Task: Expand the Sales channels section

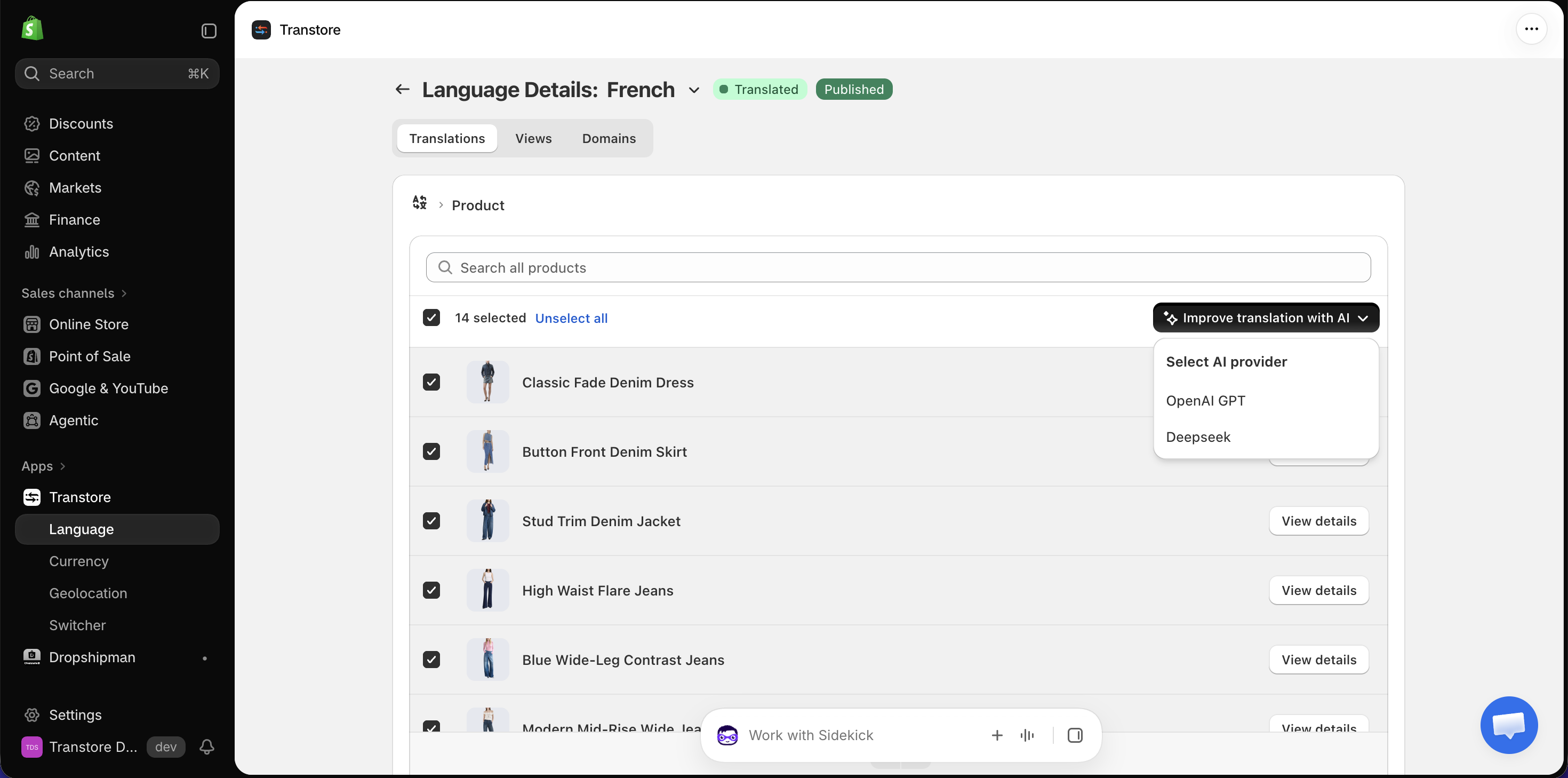Action: pos(74,293)
